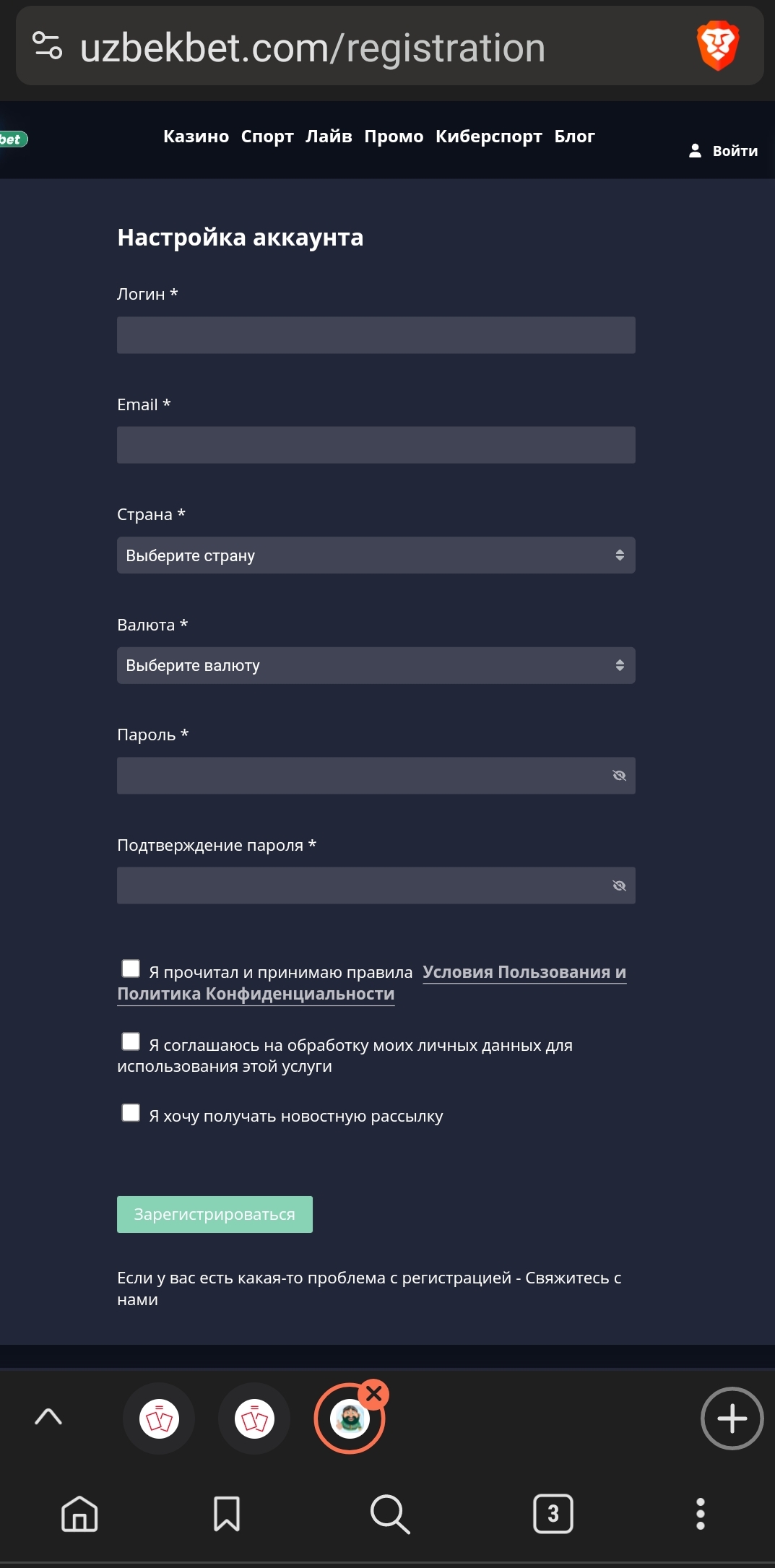Open the three-dot browser menu
The height and width of the screenshot is (1568, 775).
pyautogui.click(x=700, y=1513)
